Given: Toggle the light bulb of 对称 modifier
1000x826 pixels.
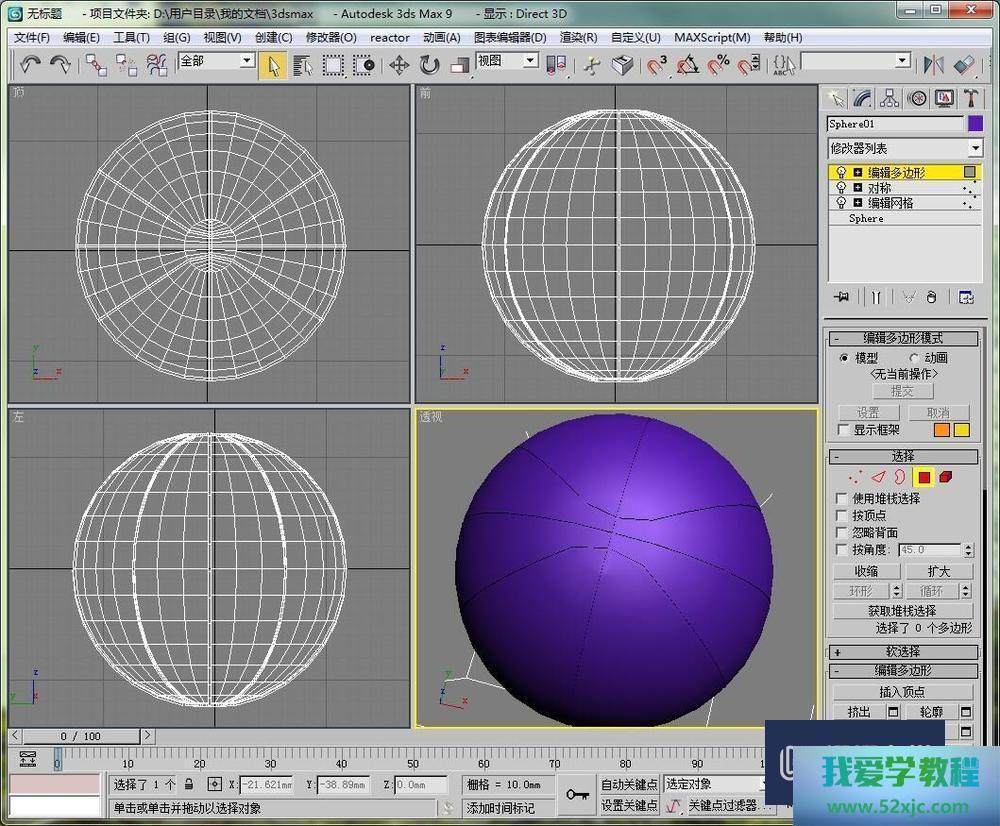Looking at the screenshot, I should tap(841, 188).
